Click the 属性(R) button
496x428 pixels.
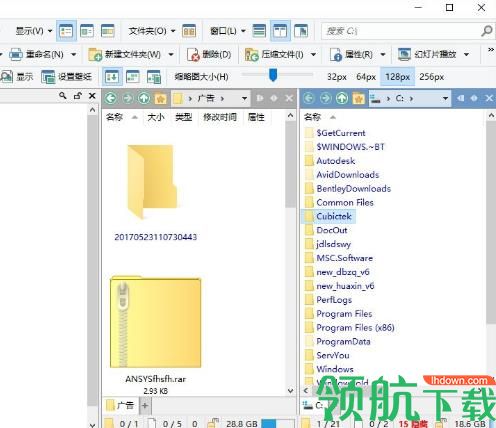351,54
